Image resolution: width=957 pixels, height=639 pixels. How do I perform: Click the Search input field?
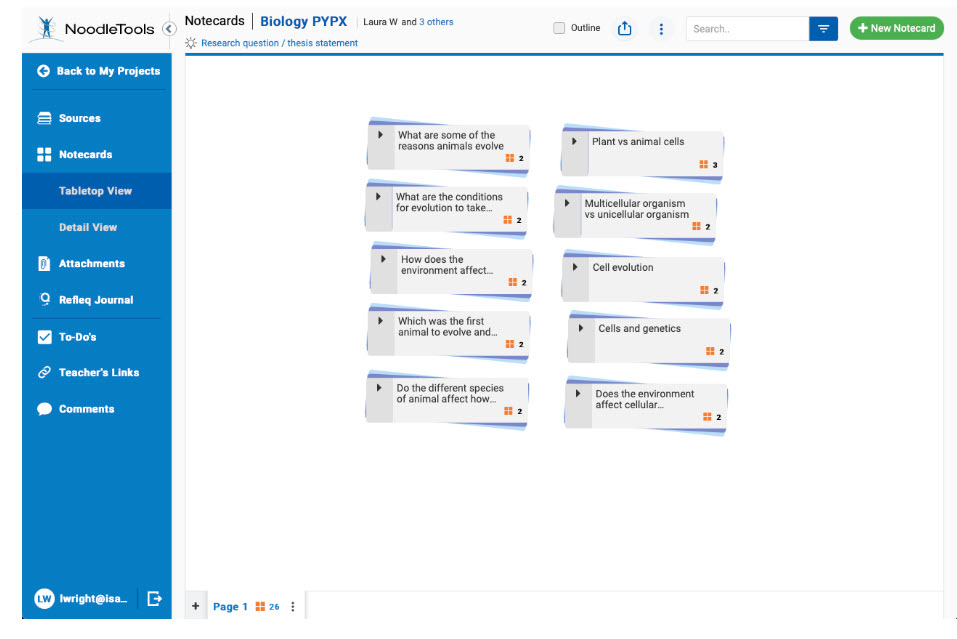coord(746,29)
